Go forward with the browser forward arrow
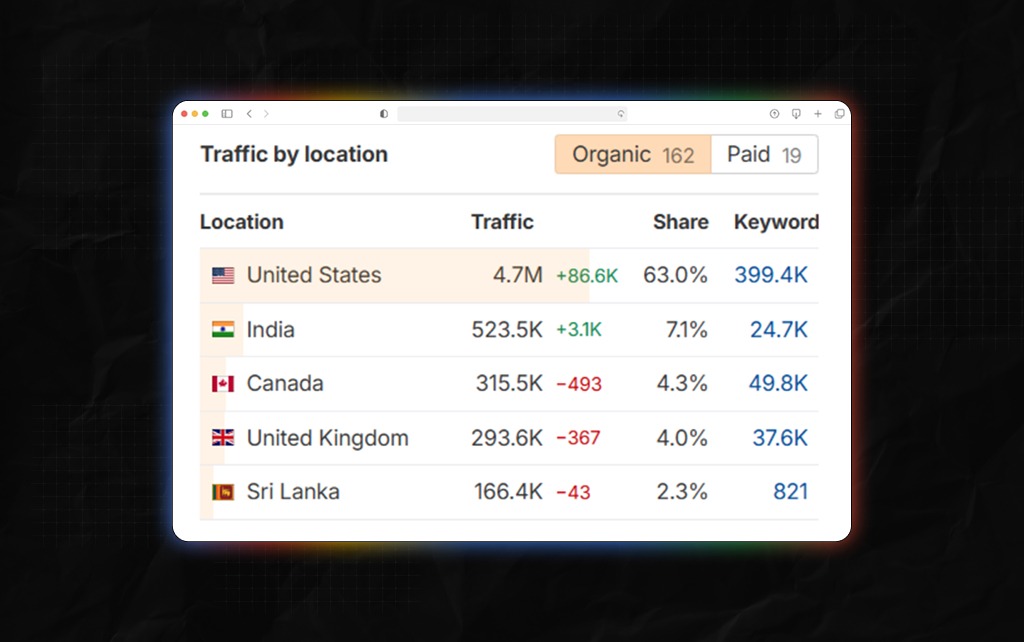This screenshot has height=642, width=1024. pos(266,114)
